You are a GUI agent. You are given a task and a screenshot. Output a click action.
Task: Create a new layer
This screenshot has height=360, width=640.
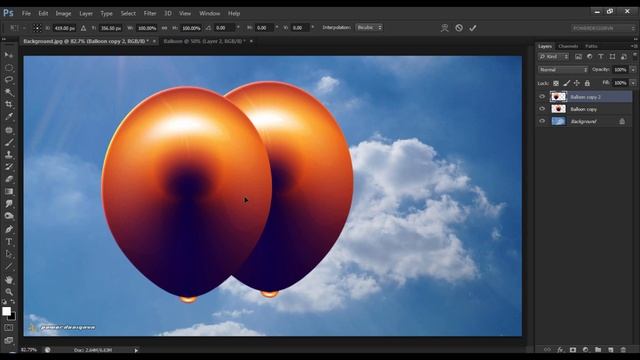click(611, 350)
